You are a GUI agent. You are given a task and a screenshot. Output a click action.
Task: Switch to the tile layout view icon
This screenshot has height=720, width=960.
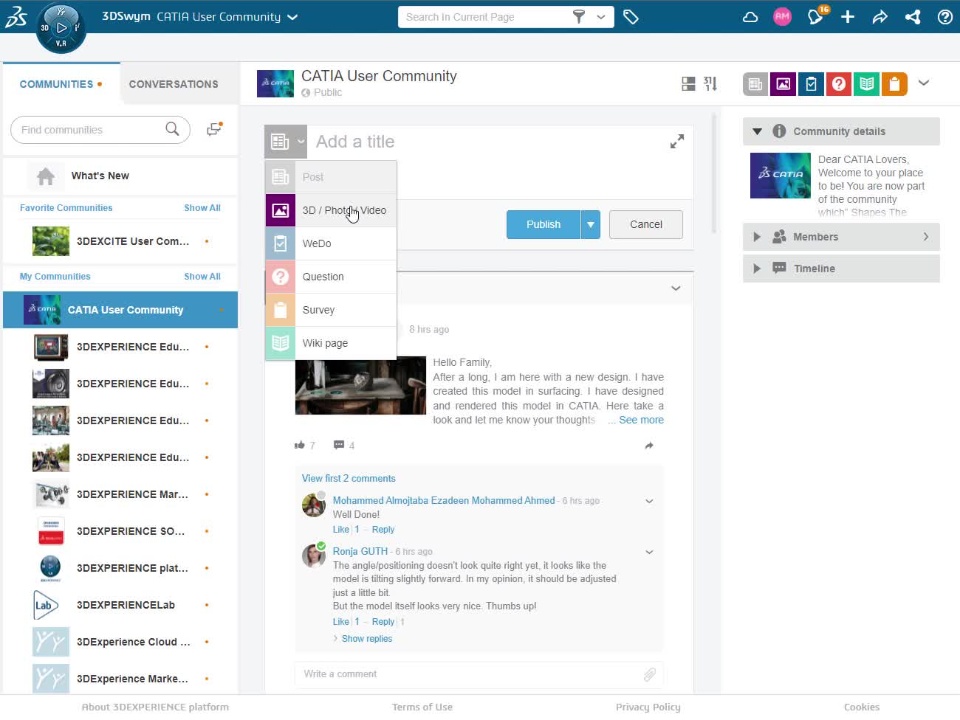coord(688,84)
